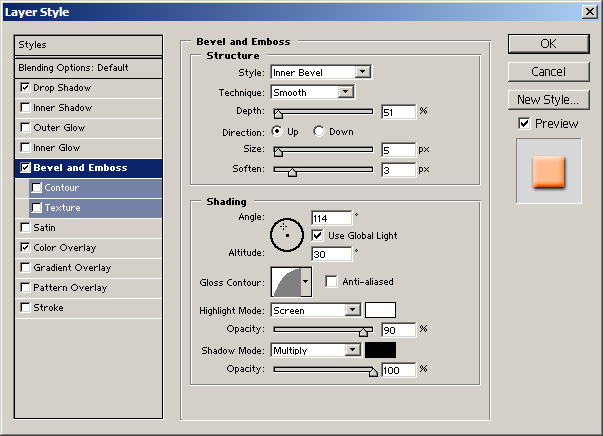603x436 pixels.
Task: Uncheck Use Global Light
Action: [317, 235]
